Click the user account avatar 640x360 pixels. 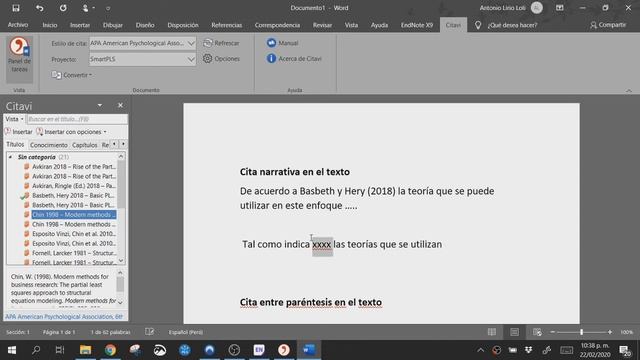(x=537, y=8)
